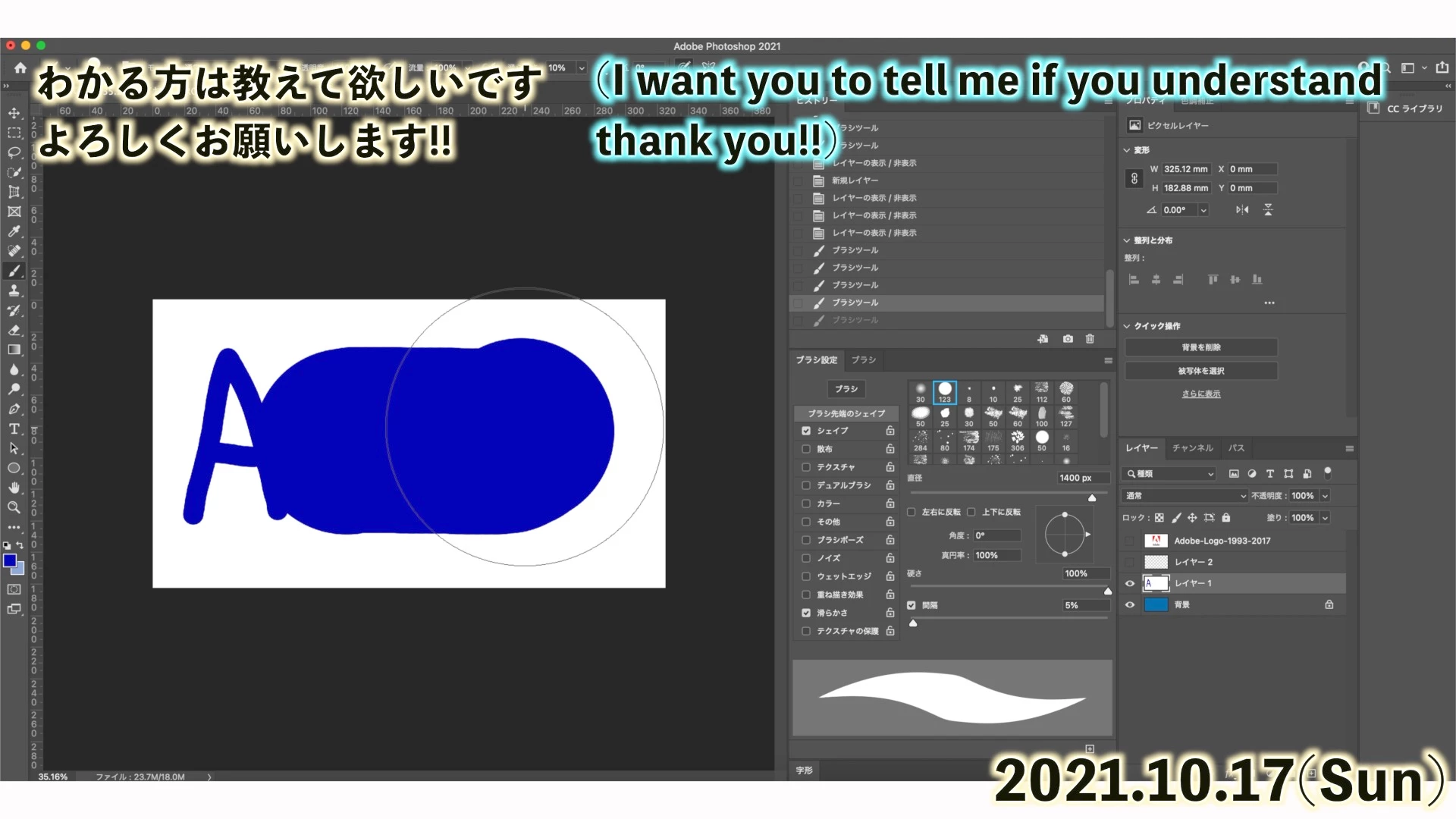Hide レイヤー 1 layer with its eye icon
Viewport: 1456px width, 819px height.
[1130, 583]
